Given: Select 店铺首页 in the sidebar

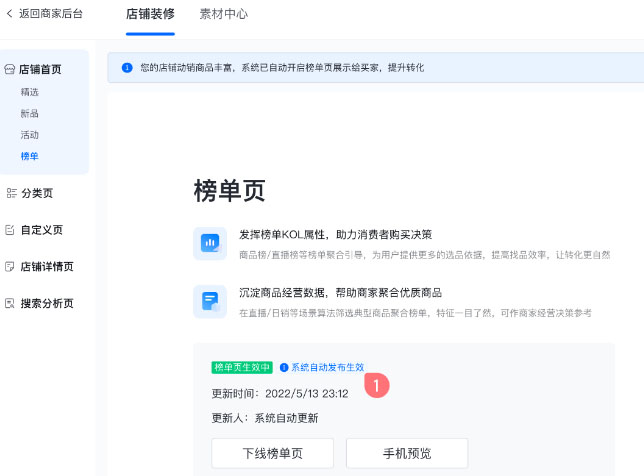Looking at the screenshot, I should click(x=40, y=69).
